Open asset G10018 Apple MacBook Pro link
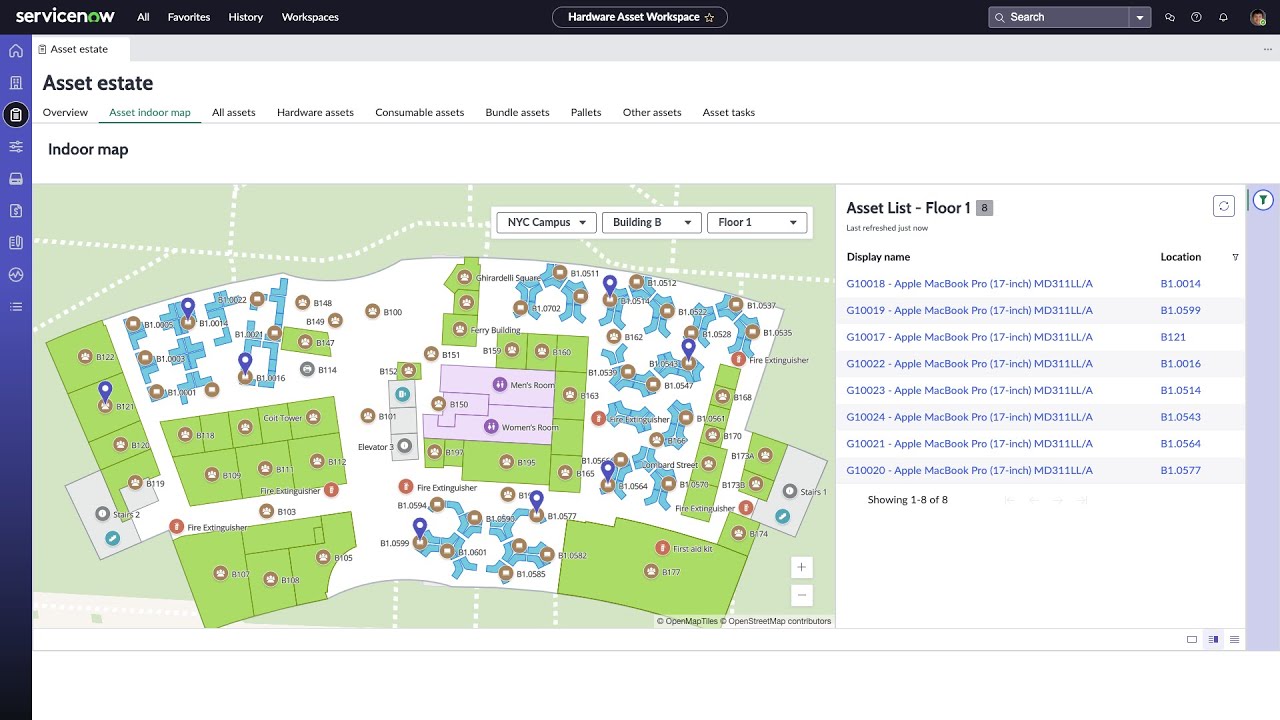The image size is (1280, 720). (969, 283)
